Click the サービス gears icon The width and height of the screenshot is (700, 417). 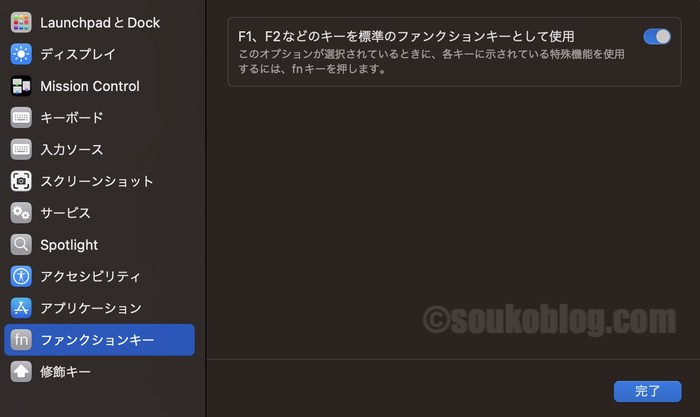coord(21,213)
